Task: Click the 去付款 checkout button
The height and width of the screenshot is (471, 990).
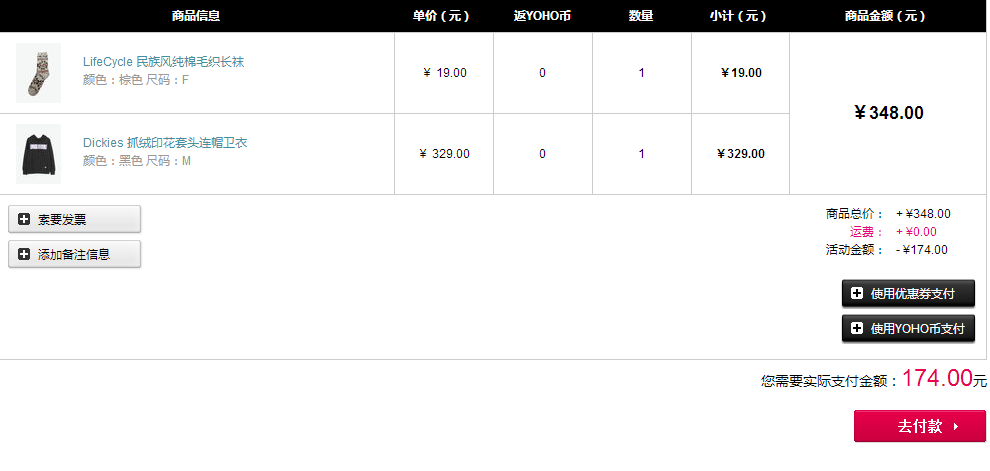Action: (x=920, y=426)
